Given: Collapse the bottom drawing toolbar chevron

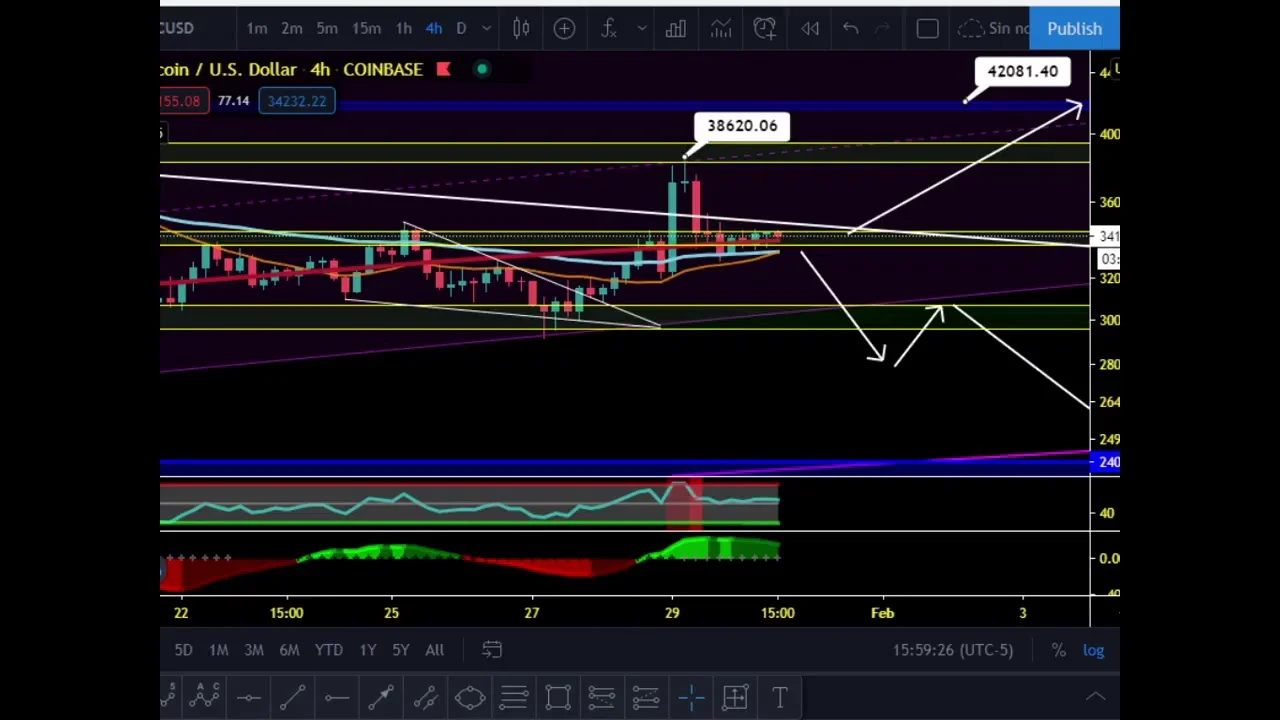Looking at the screenshot, I should [1095, 697].
